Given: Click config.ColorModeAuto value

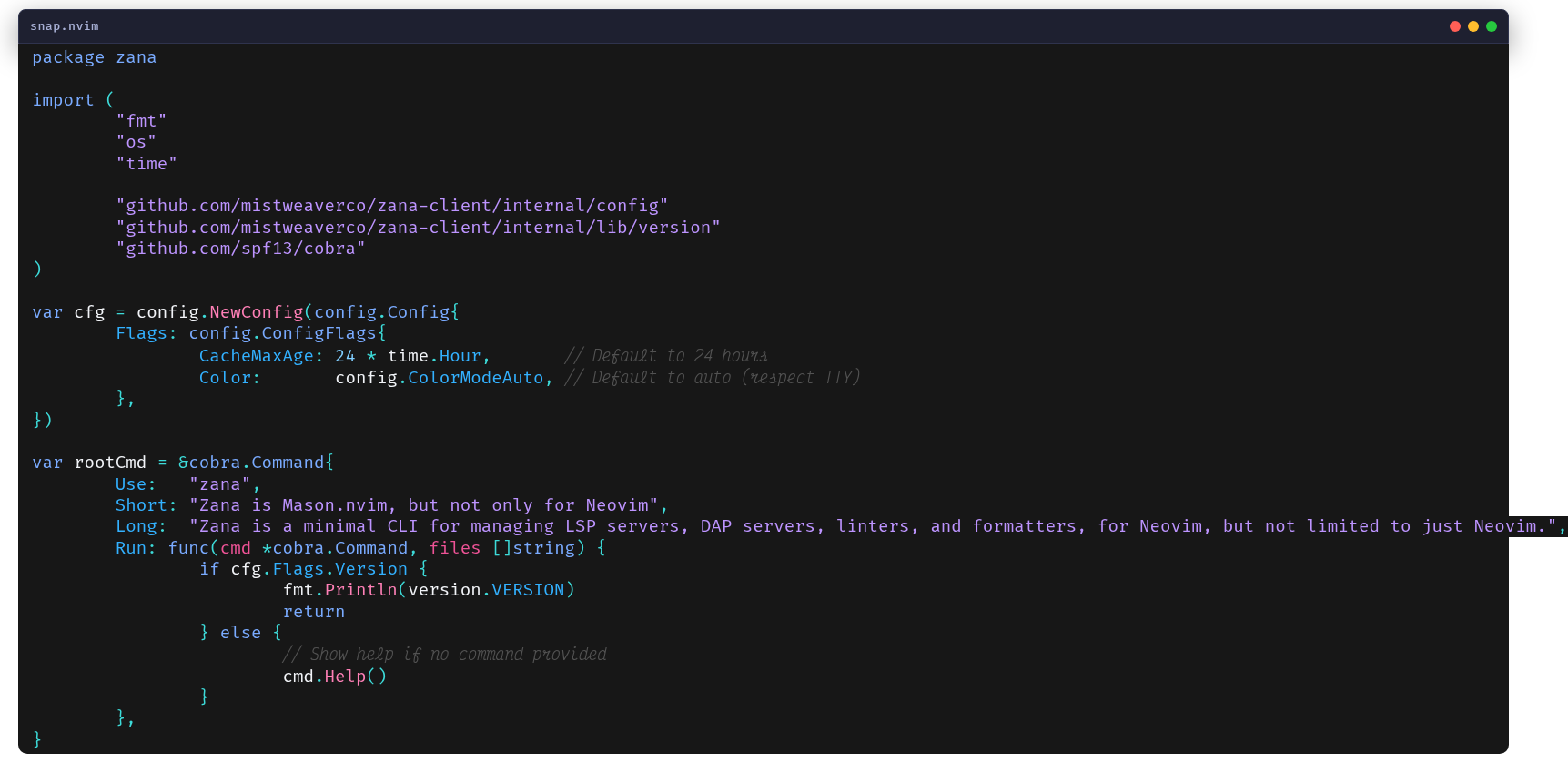Looking at the screenshot, I should [x=440, y=378].
